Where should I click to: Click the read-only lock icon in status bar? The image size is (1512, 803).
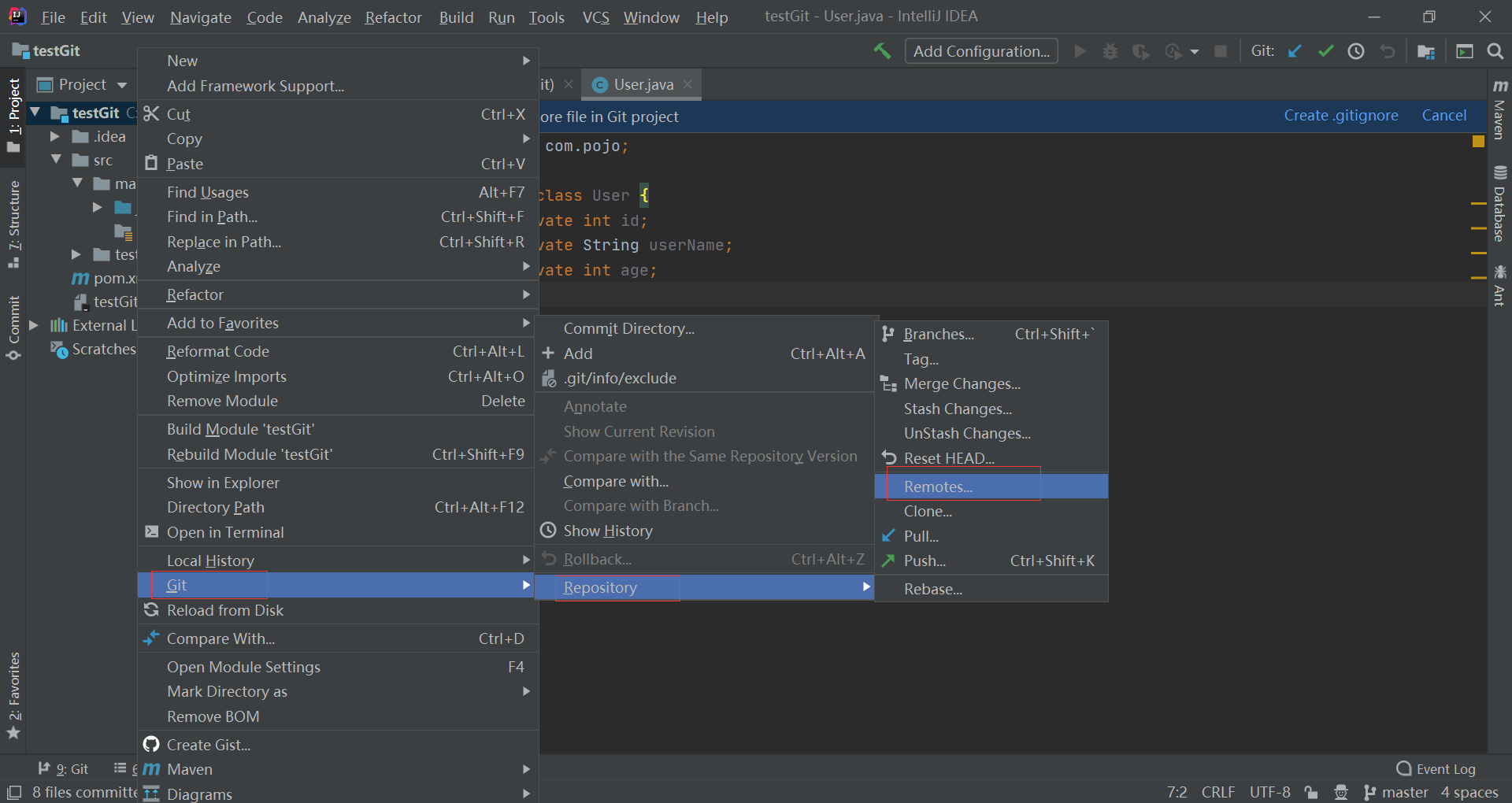[1311, 792]
